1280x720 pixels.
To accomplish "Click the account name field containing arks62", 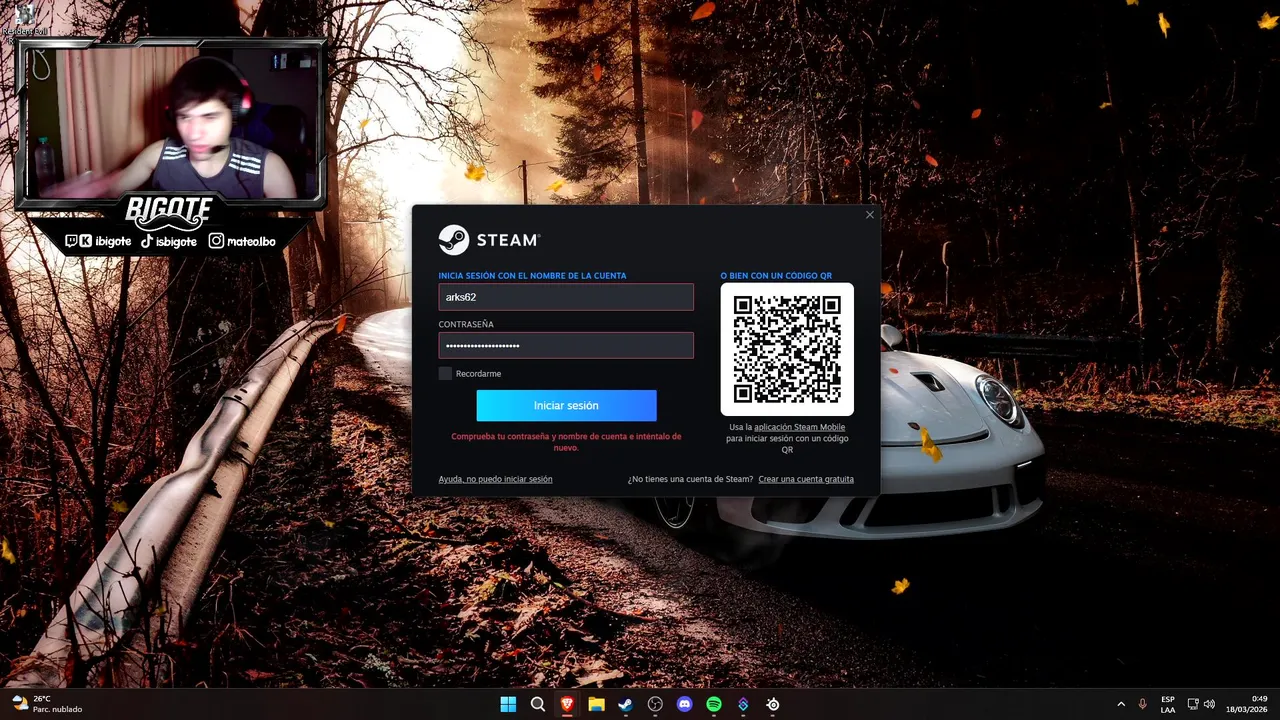I will pyautogui.click(x=566, y=297).
